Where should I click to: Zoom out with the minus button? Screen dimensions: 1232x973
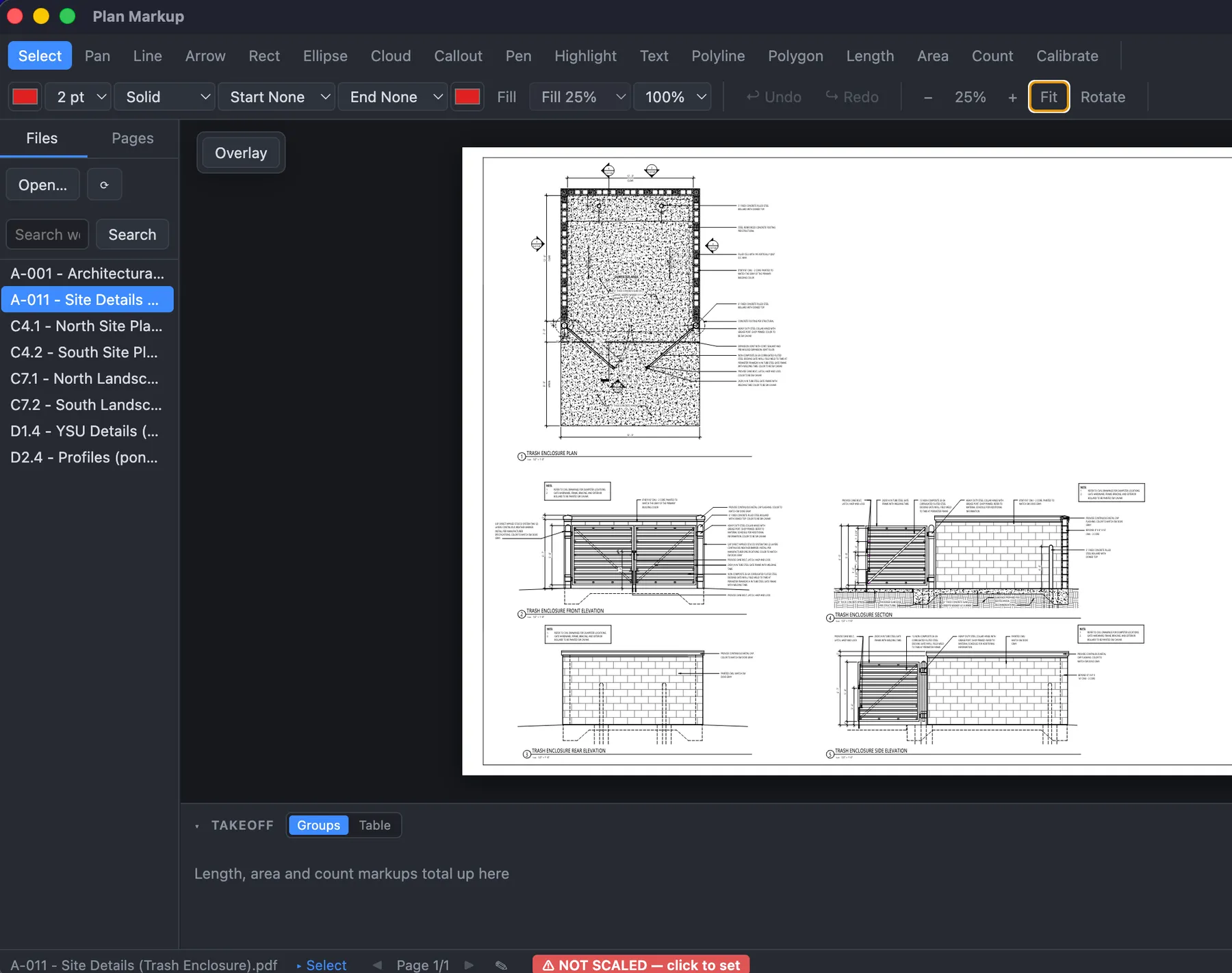[928, 97]
